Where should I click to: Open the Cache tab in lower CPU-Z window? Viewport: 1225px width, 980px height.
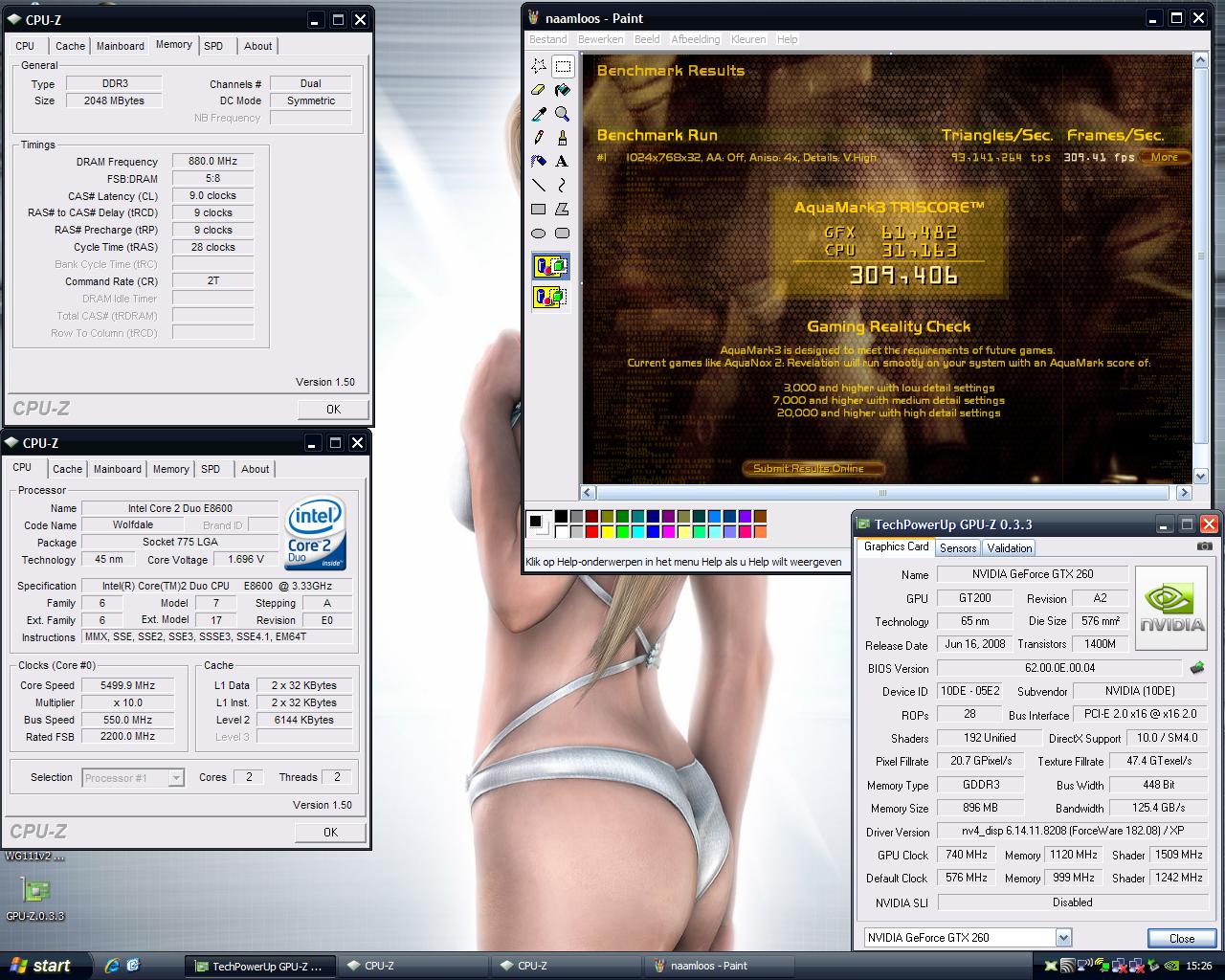click(x=67, y=469)
